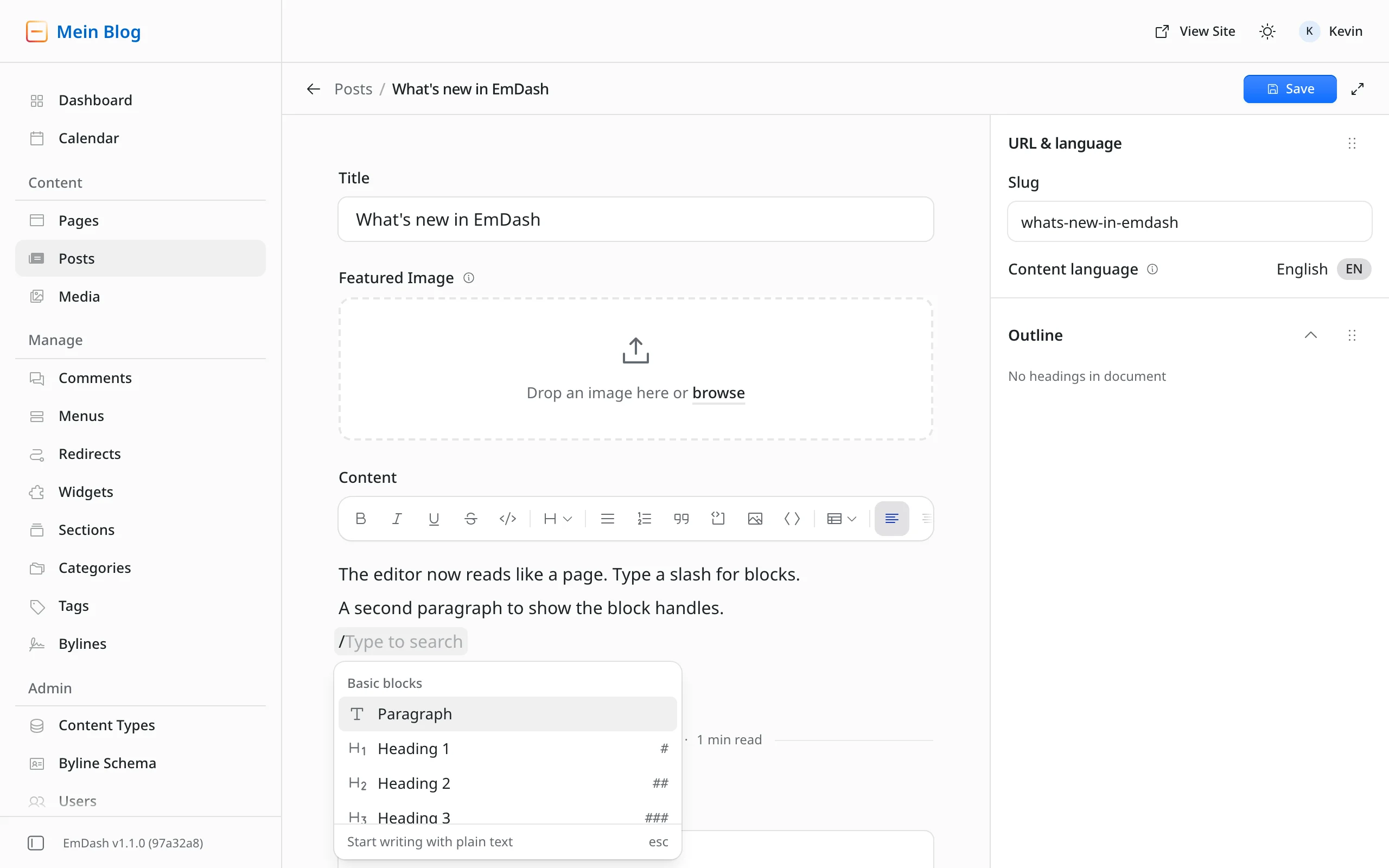This screenshot has width=1389, height=868.
Task: Apply italic formatting
Action: pos(397,519)
